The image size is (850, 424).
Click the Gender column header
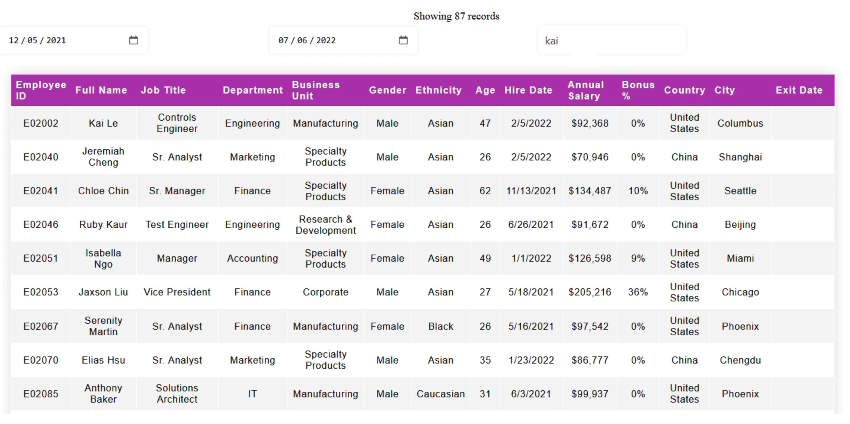point(388,90)
